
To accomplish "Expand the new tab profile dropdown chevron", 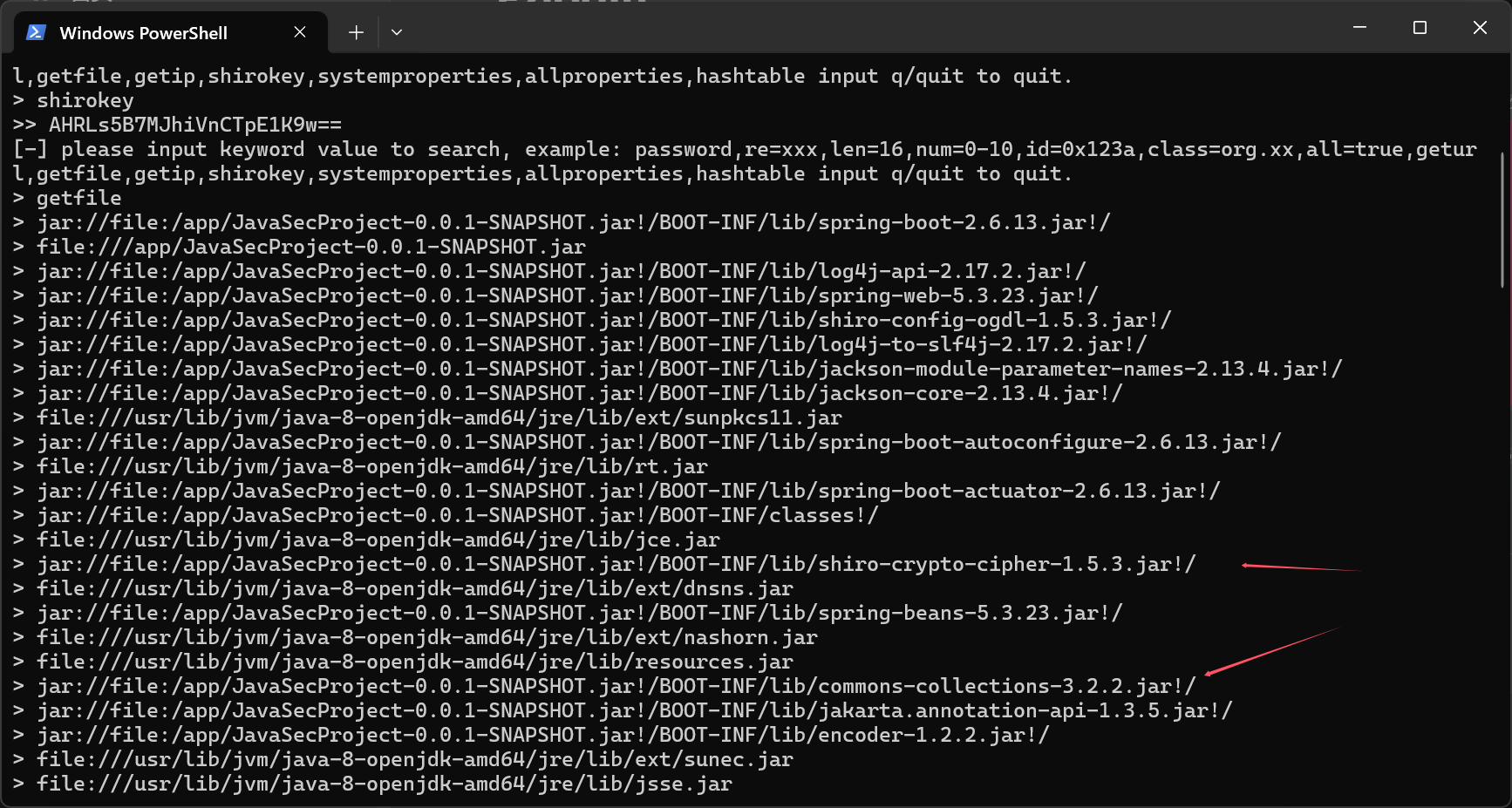I will (x=397, y=32).
